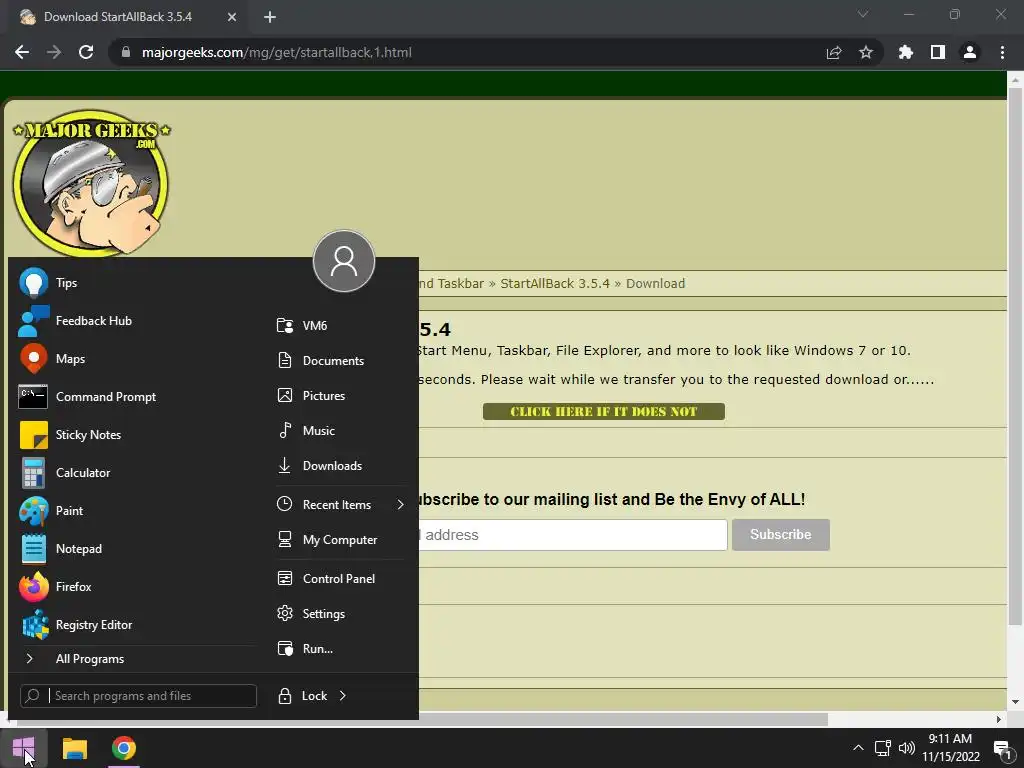Open Chrome three-dot menu
This screenshot has height=768, width=1024.
click(1002, 52)
